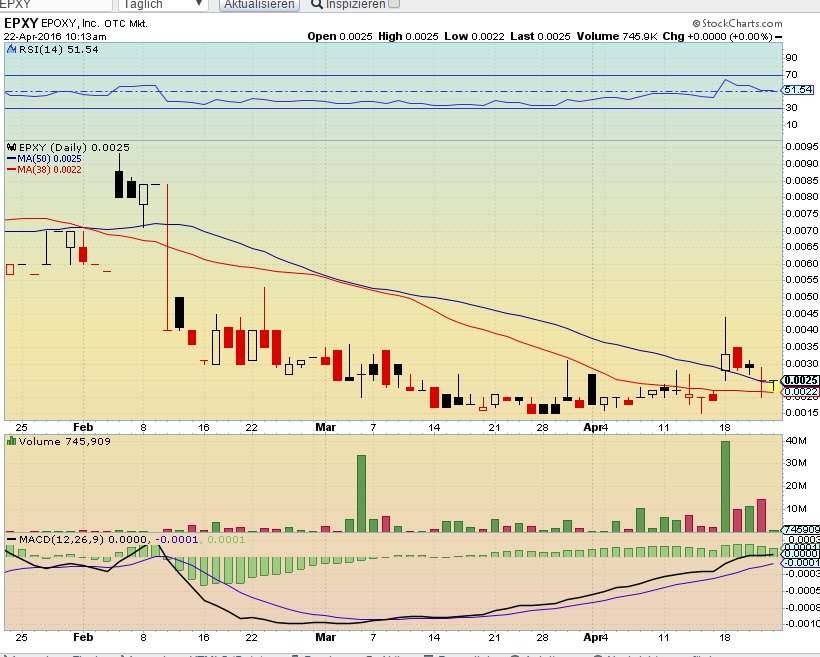Click the tallest green volume bar near Apr 18
The image size is (820, 657).
725,486
